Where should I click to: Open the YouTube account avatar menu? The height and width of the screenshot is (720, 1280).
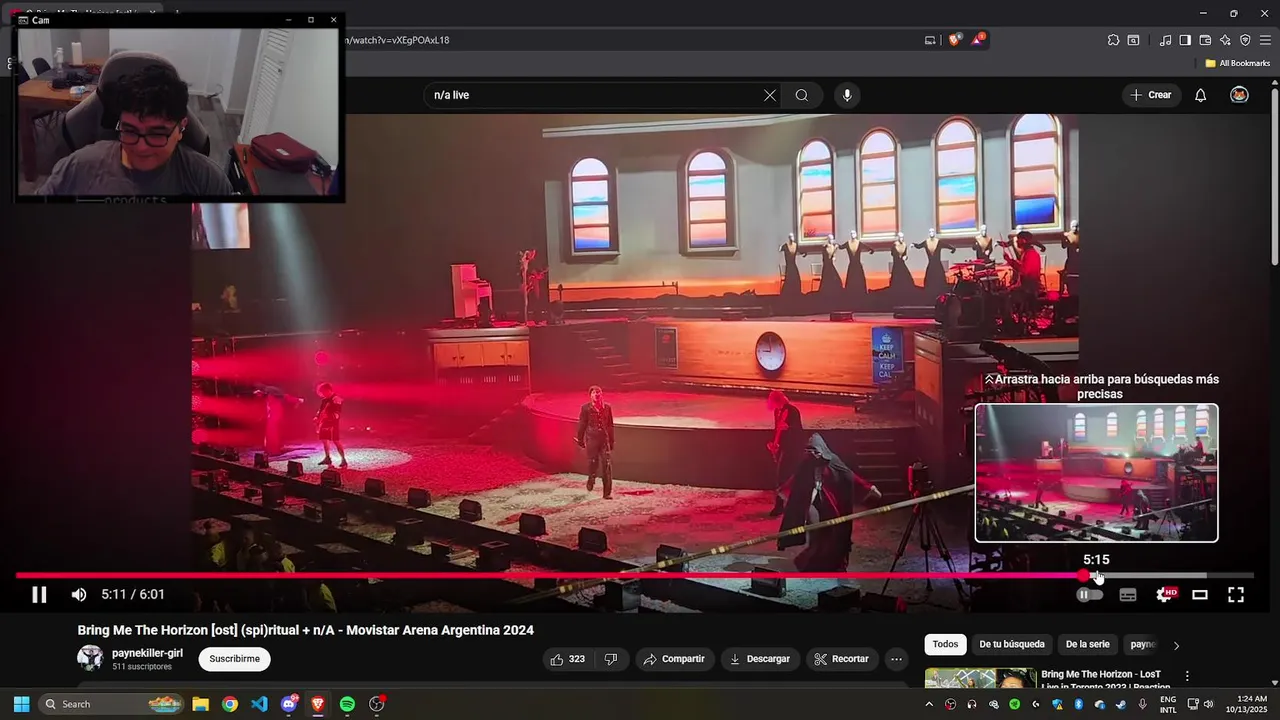click(x=1239, y=95)
